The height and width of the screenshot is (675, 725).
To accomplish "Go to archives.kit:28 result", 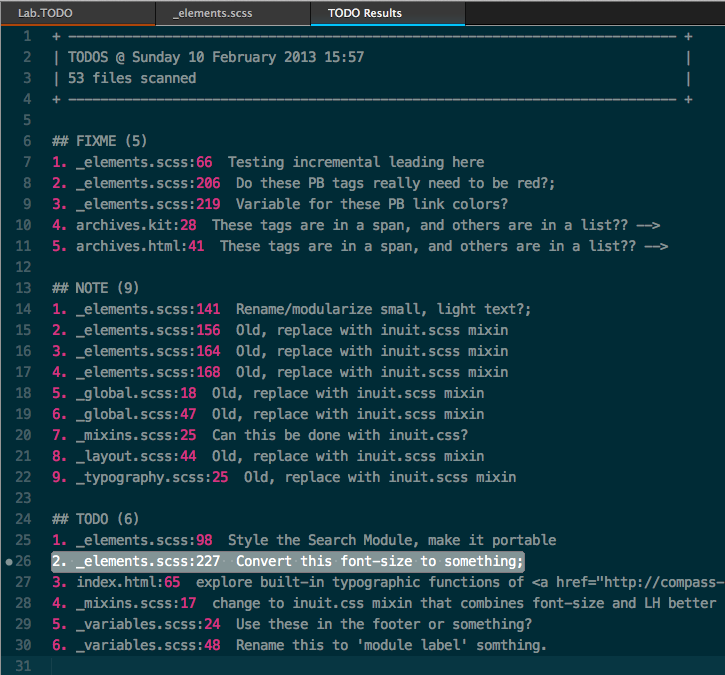I will (136, 225).
